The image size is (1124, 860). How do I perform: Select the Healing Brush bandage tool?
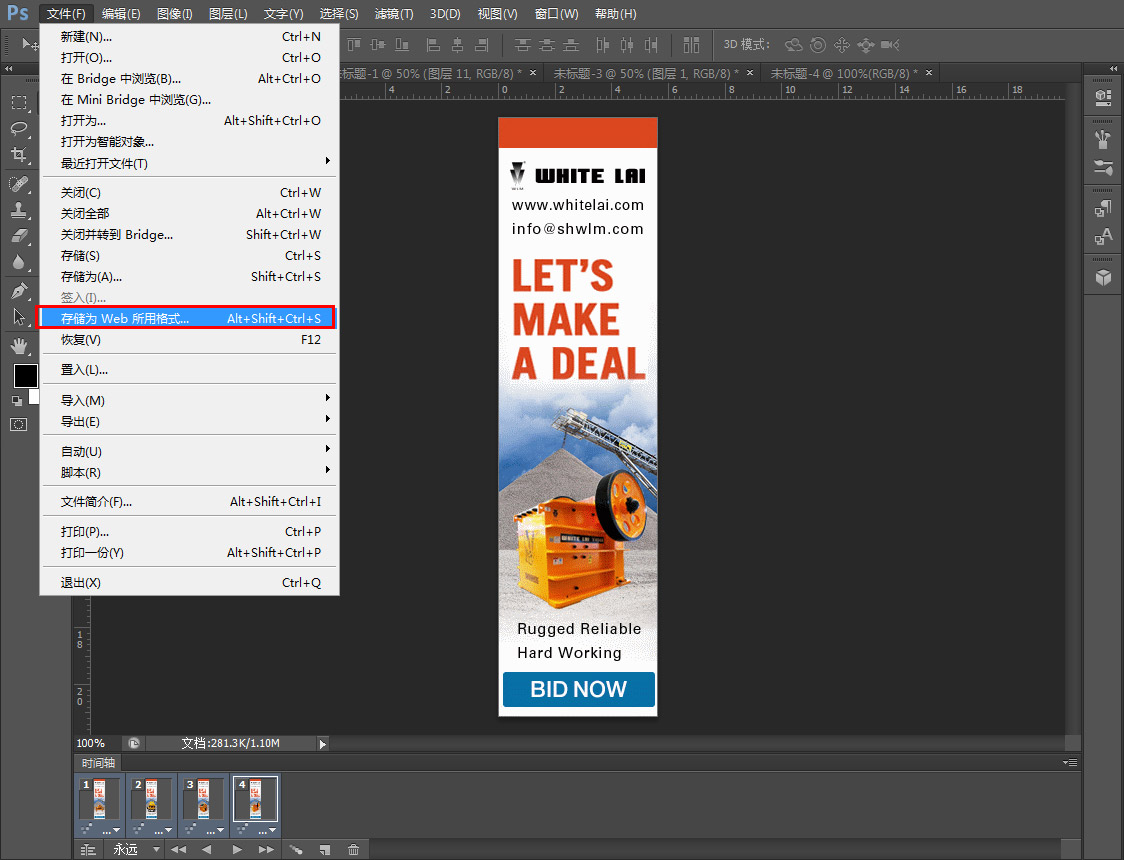tap(19, 184)
